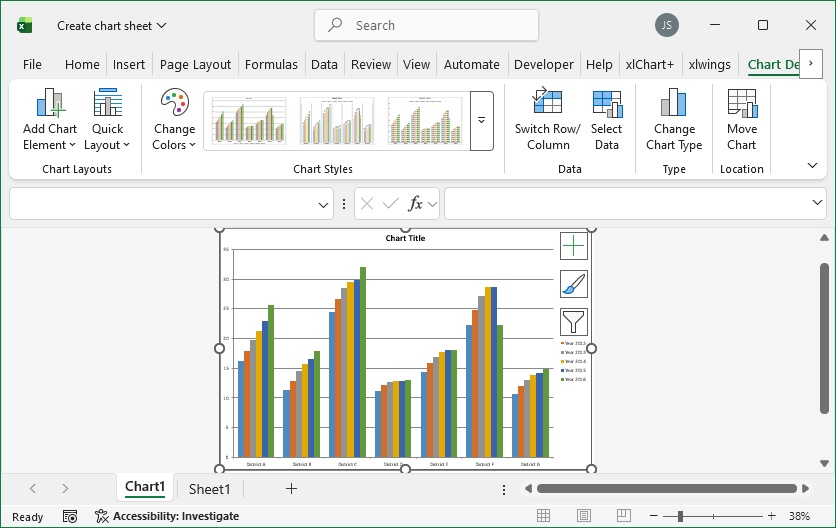Cancel the formula entry with X
Screen dimensions: 836x528
coord(367,203)
